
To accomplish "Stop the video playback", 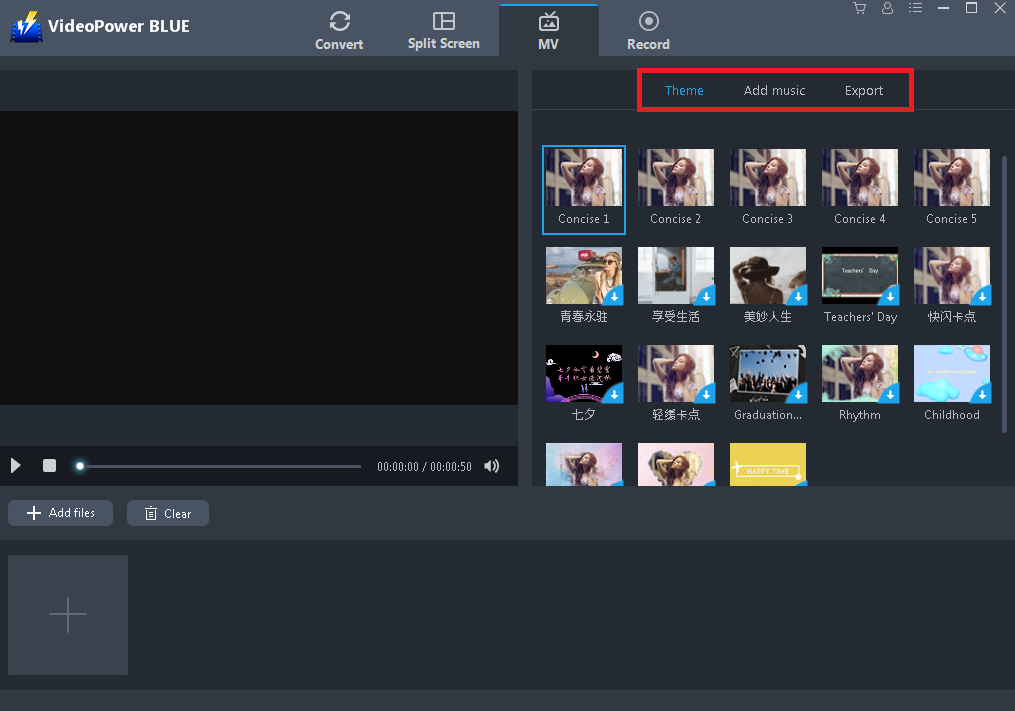I will 48,465.
